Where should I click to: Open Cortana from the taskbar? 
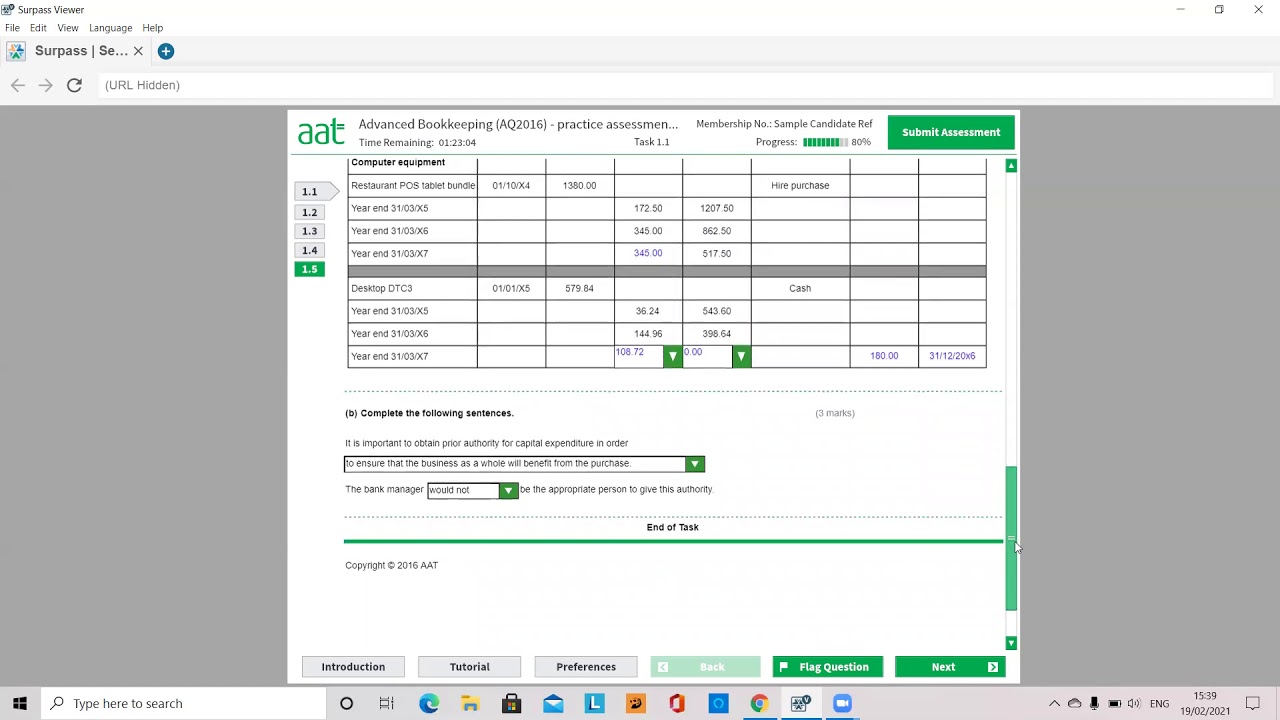pos(346,703)
